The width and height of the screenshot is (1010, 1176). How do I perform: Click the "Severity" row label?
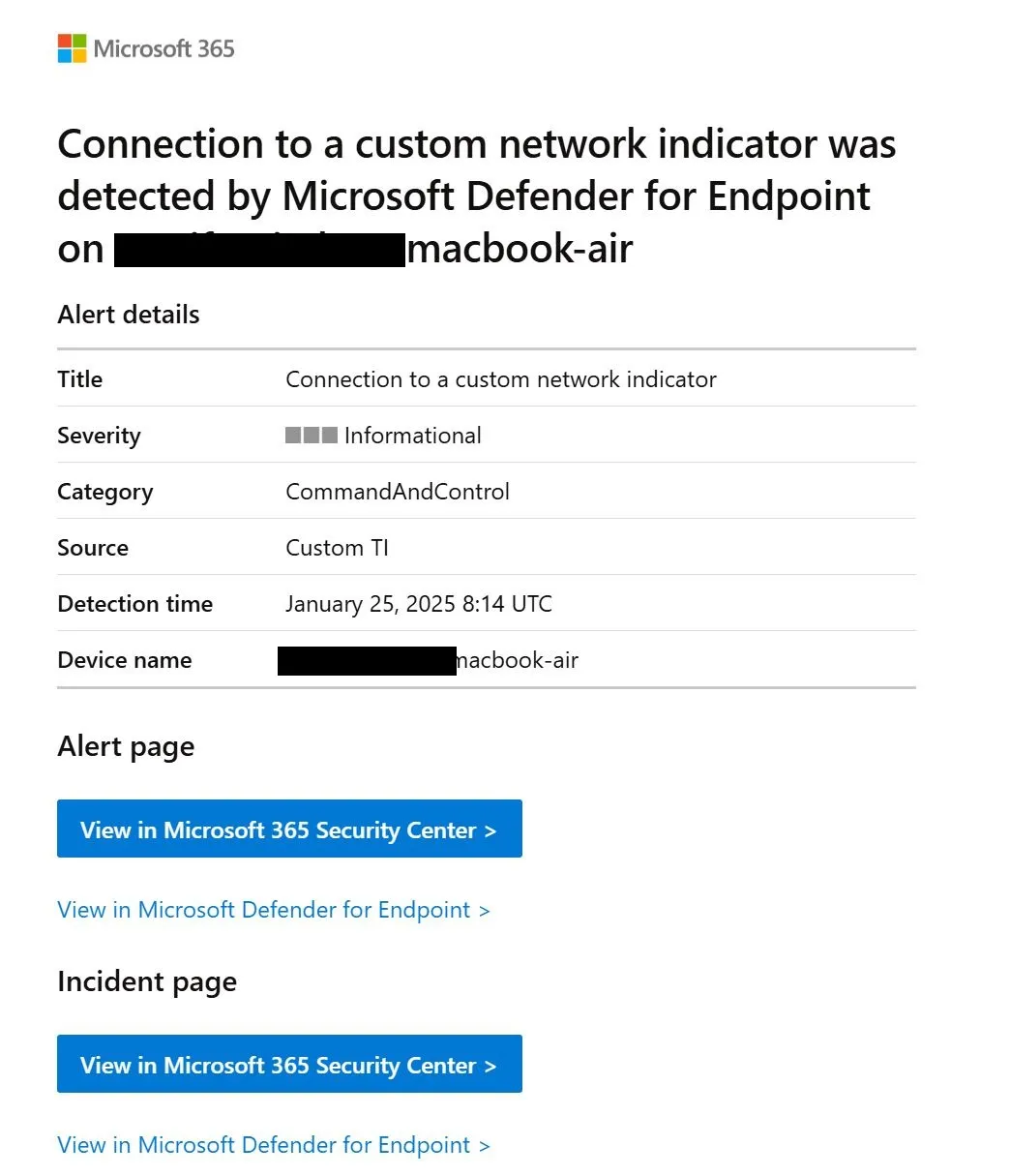coord(99,436)
